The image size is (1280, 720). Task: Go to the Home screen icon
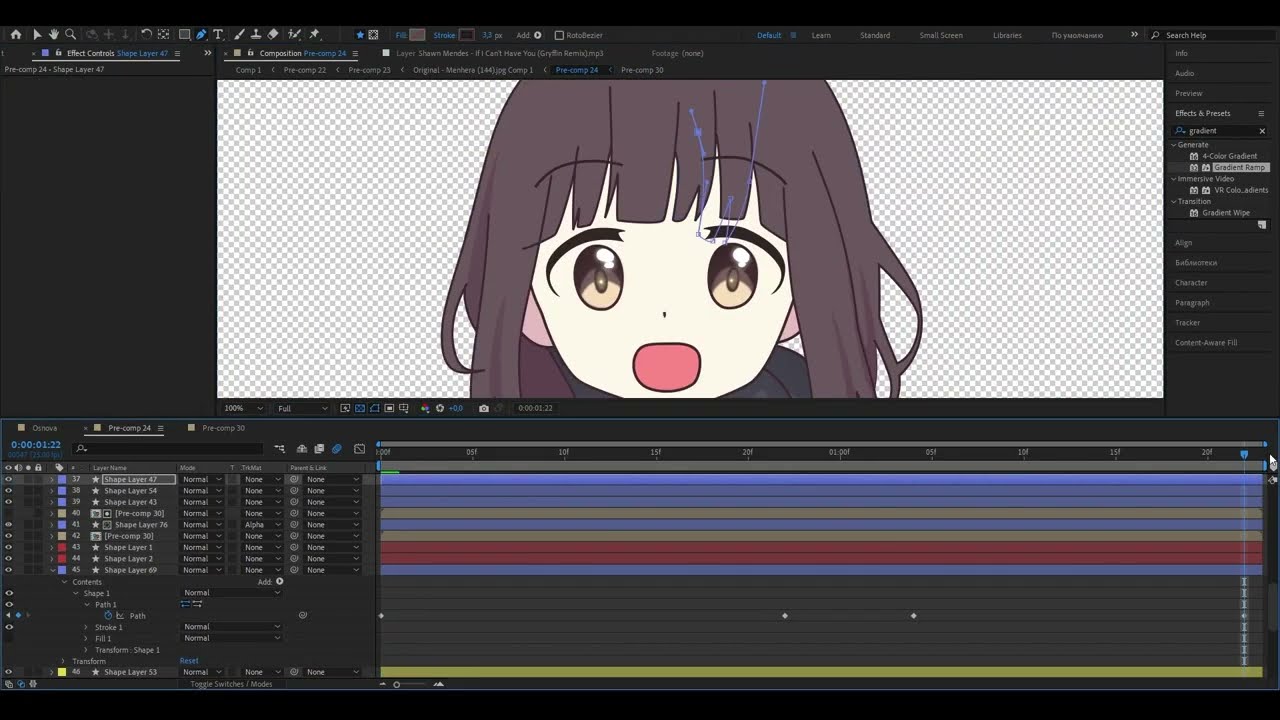coord(15,34)
